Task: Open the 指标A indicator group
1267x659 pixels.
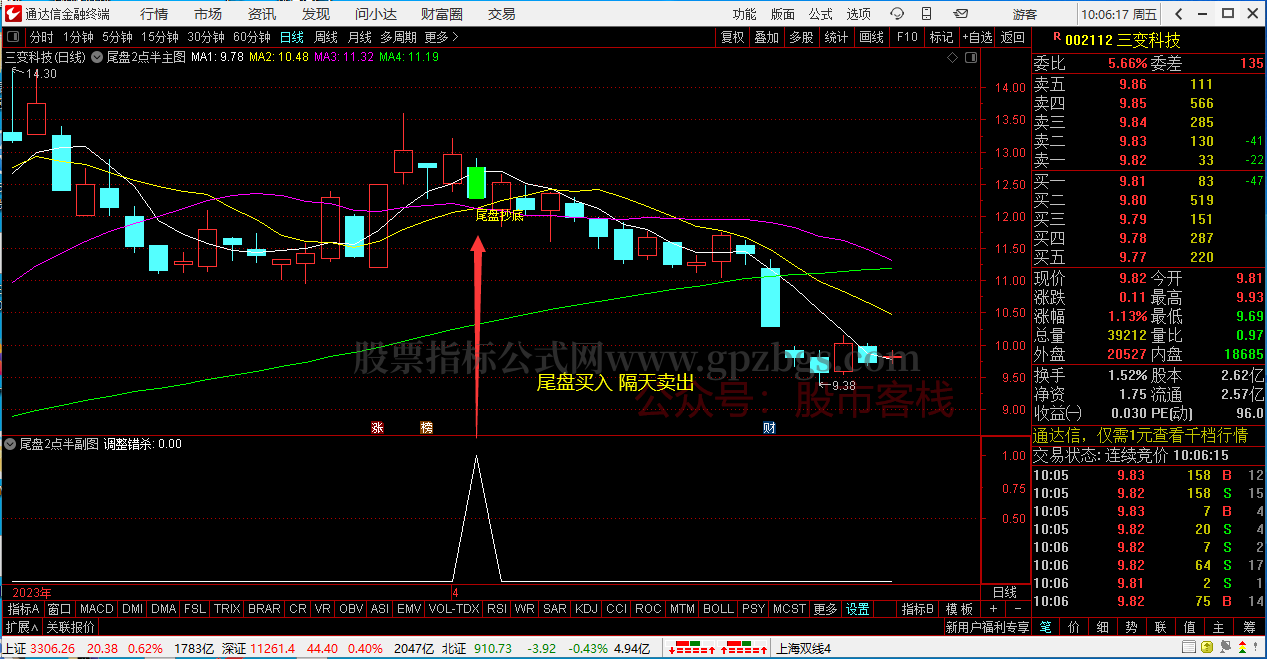Action: (23, 609)
